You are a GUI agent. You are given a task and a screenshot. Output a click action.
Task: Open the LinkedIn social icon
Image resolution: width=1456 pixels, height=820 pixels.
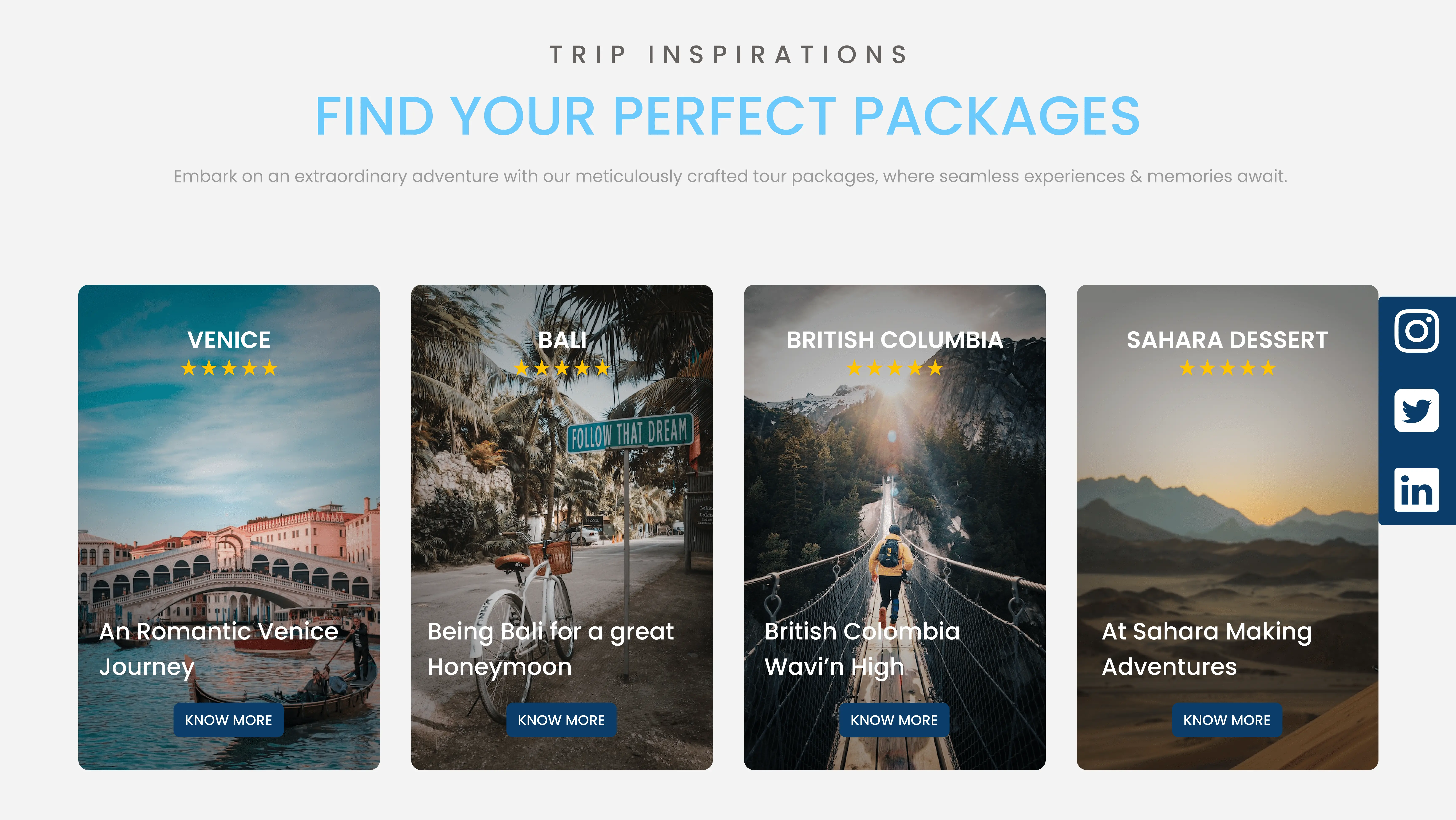(x=1416, y=490)
